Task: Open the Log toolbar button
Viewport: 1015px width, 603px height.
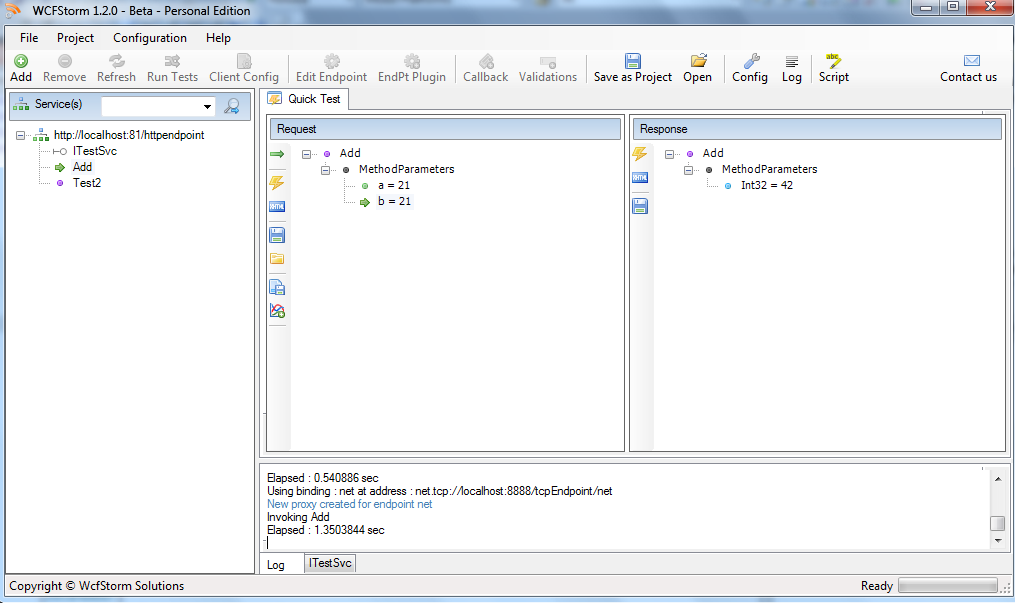Action: coord(792,68)
